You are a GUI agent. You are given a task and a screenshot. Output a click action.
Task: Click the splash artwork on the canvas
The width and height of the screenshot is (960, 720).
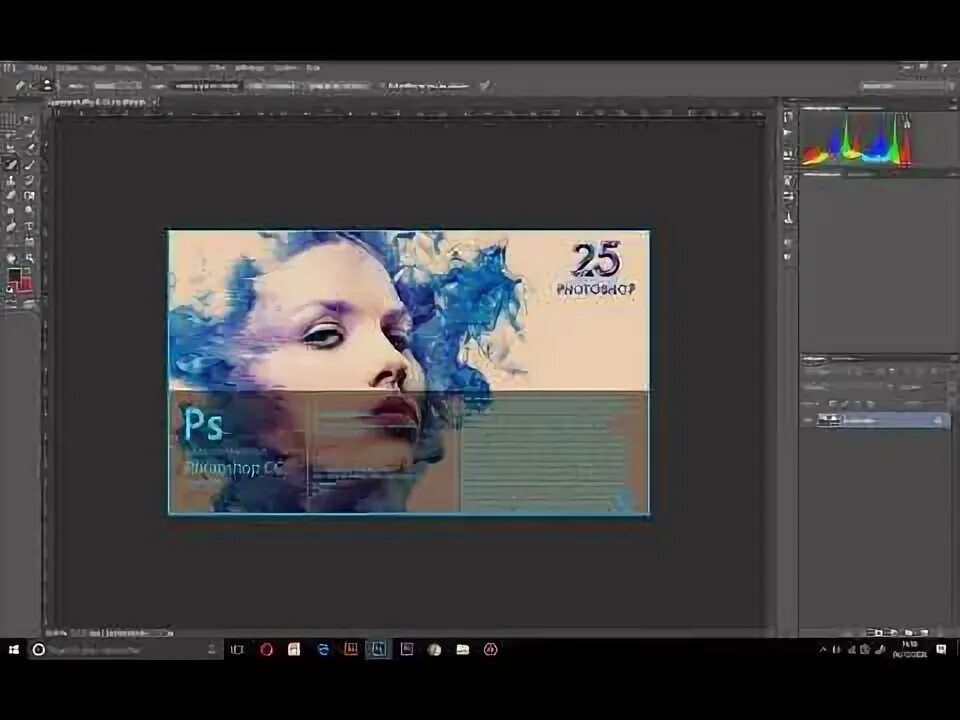(x=408, y=372)
